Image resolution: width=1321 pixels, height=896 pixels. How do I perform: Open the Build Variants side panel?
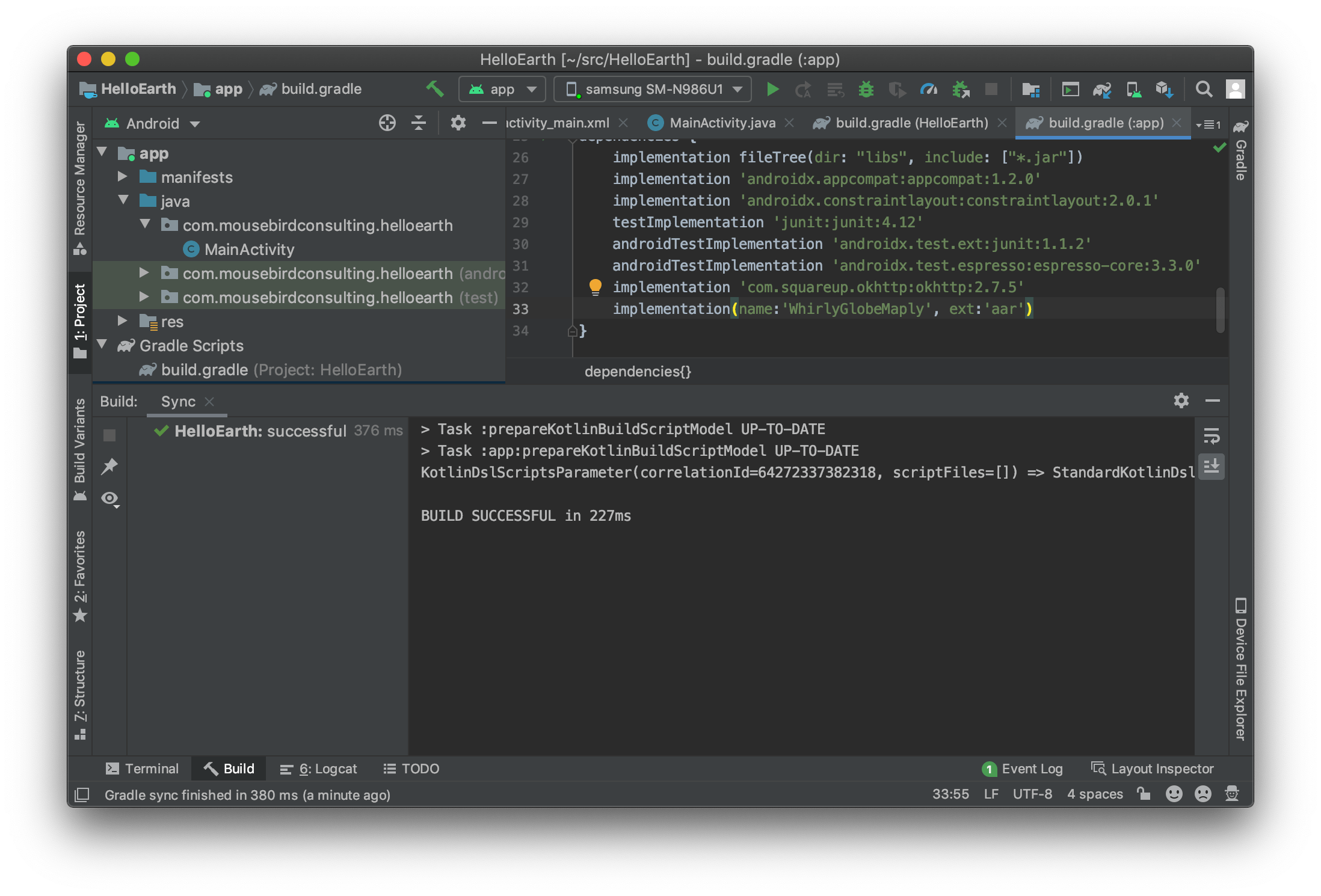[x=80, y=450]
